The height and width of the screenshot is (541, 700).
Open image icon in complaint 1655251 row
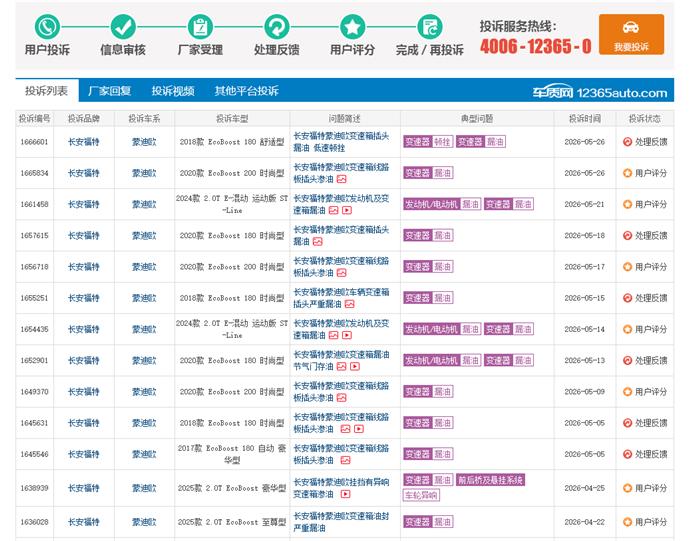pyautogui.click(x=350, y=304)
